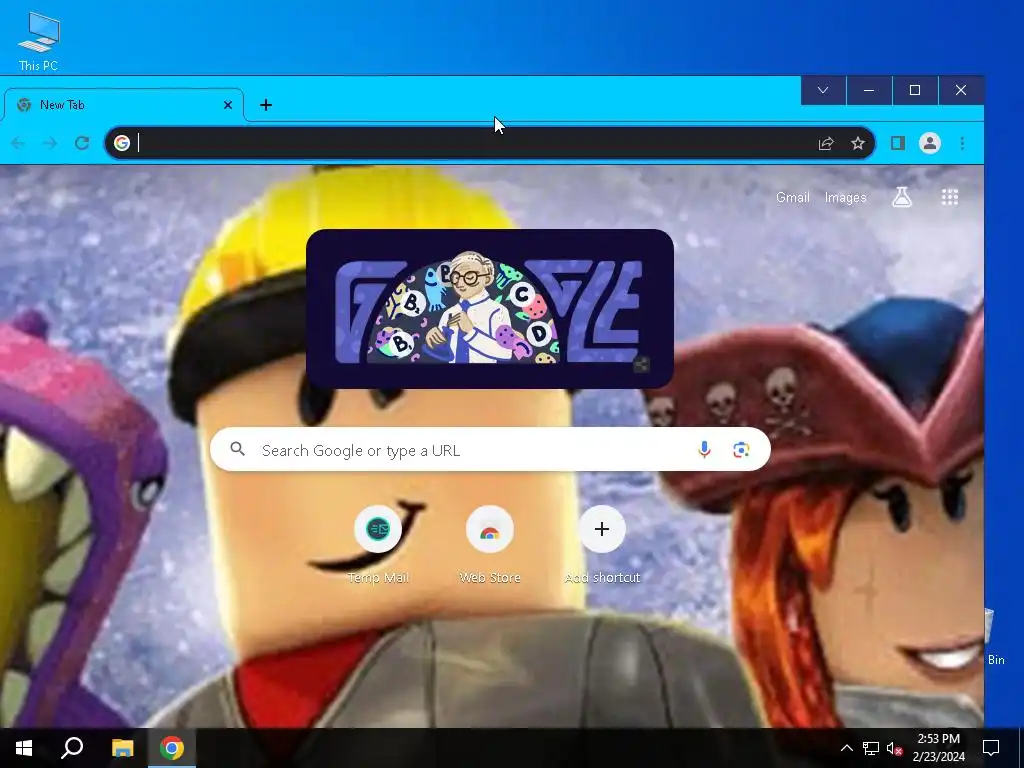
Task: Open the Web Store shortcut
Action: click(x=490, y=545)
